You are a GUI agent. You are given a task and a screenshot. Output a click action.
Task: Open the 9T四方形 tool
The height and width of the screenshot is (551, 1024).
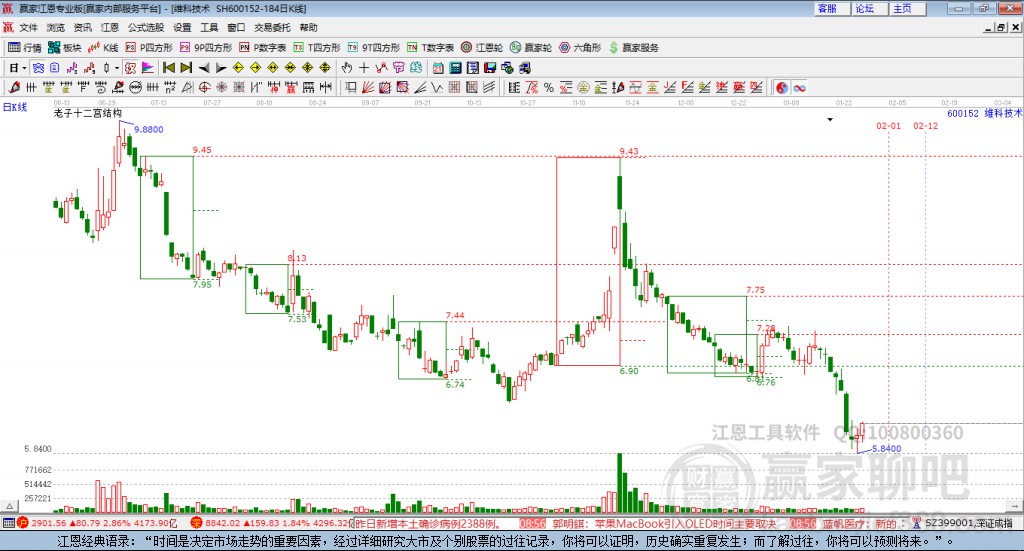coord(374,48)
